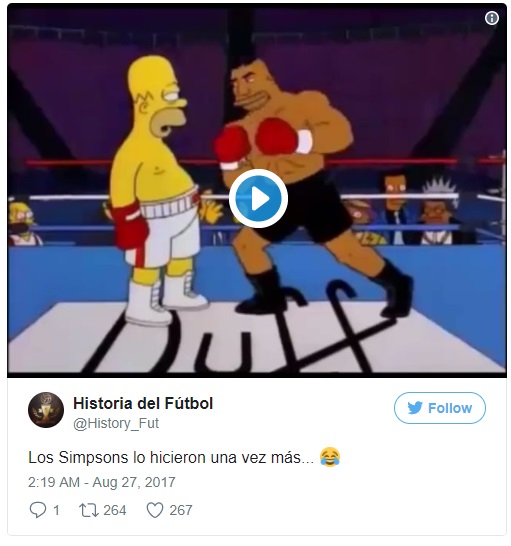511x546 pixels.
Task: Follow the Historia del Fútbol account
Action: click(440, 408)
